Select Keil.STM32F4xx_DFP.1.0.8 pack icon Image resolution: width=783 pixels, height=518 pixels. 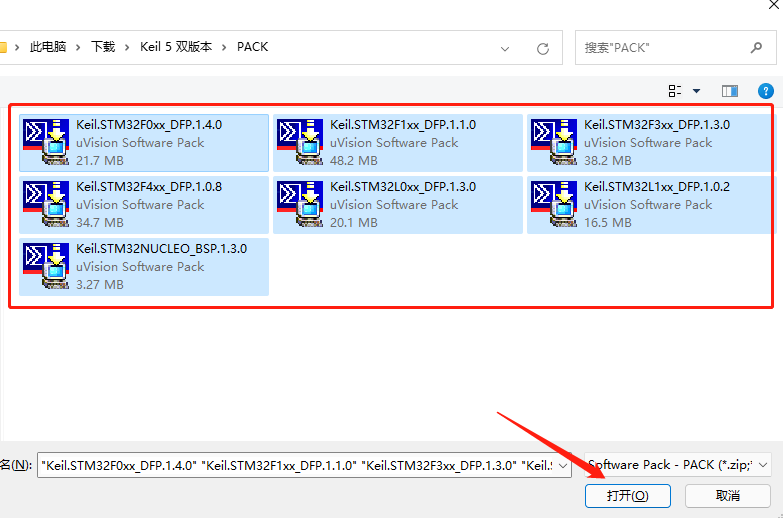(x=46, y=204)
